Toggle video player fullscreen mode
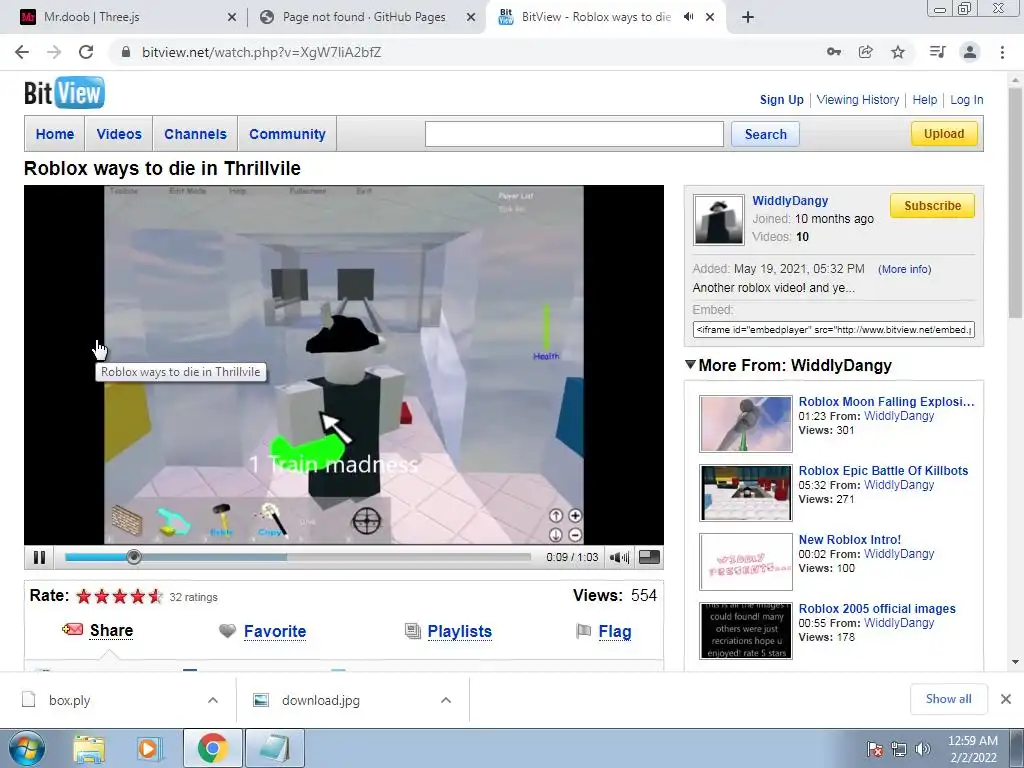The height and width of the screenshot is (768, 1024). click(648, 557)
